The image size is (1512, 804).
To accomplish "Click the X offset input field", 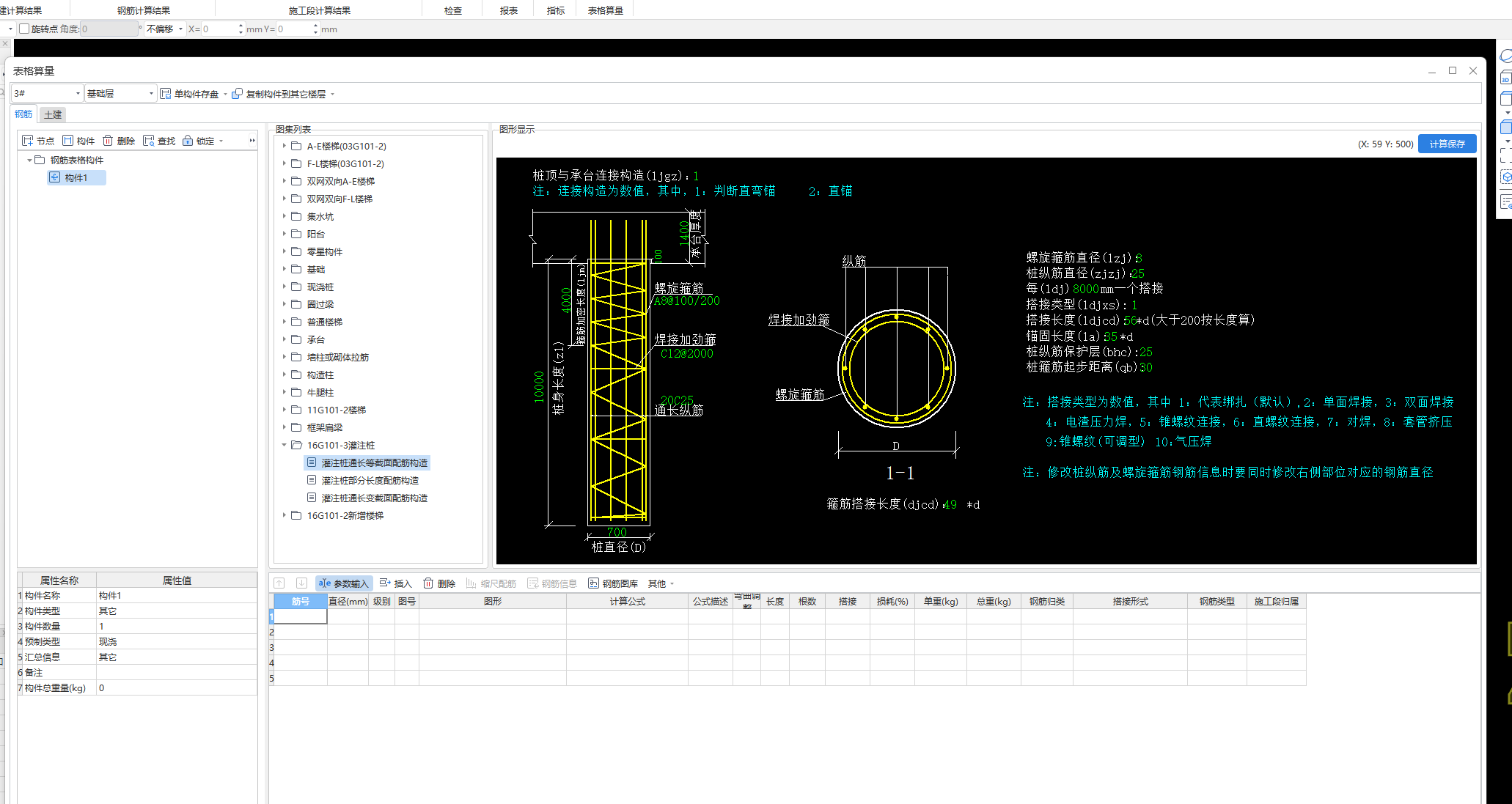I will (x=219, y=29).
